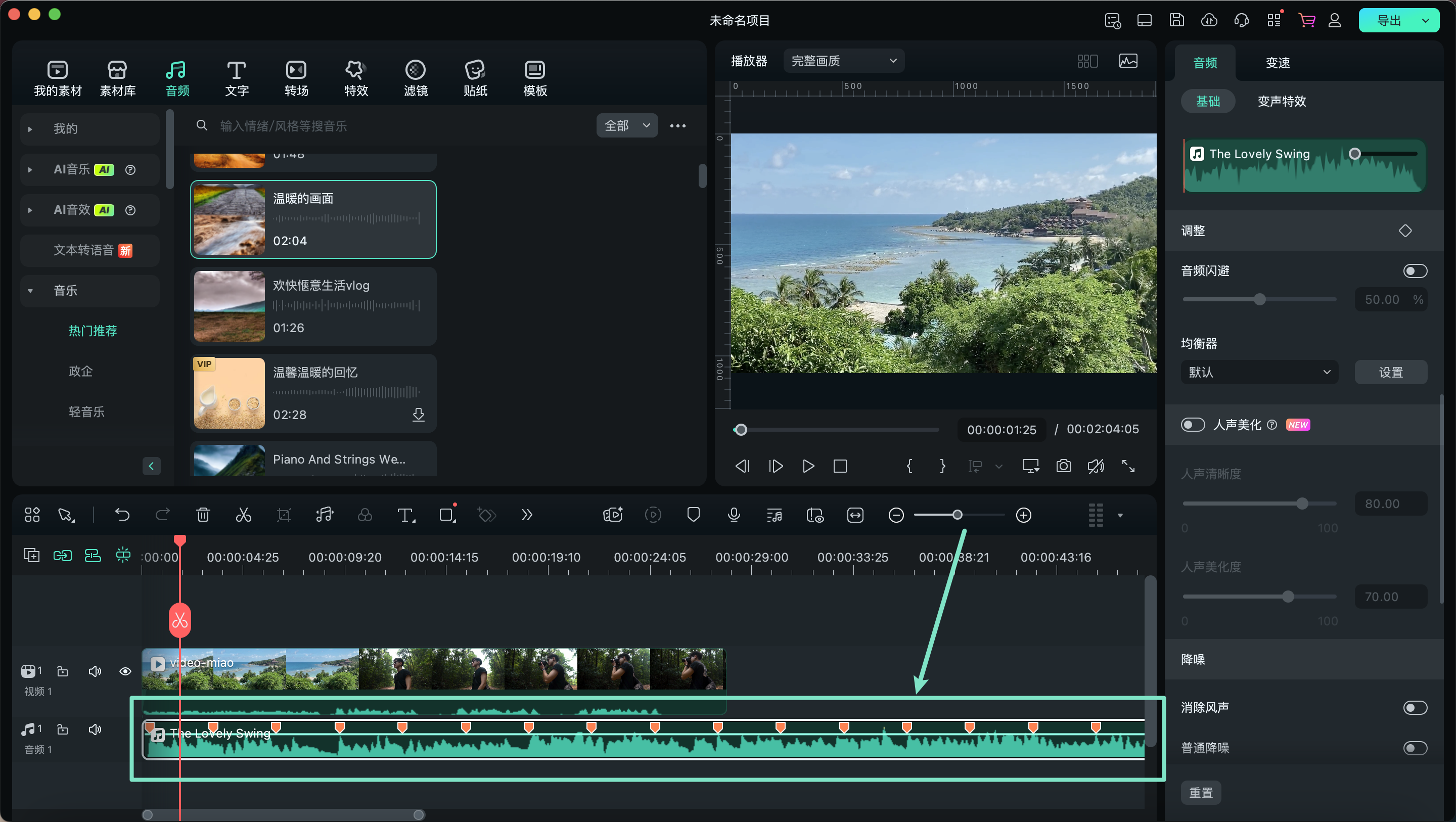1456x822 pixels.
Task: Undo the last action
Action: point(122,515)
